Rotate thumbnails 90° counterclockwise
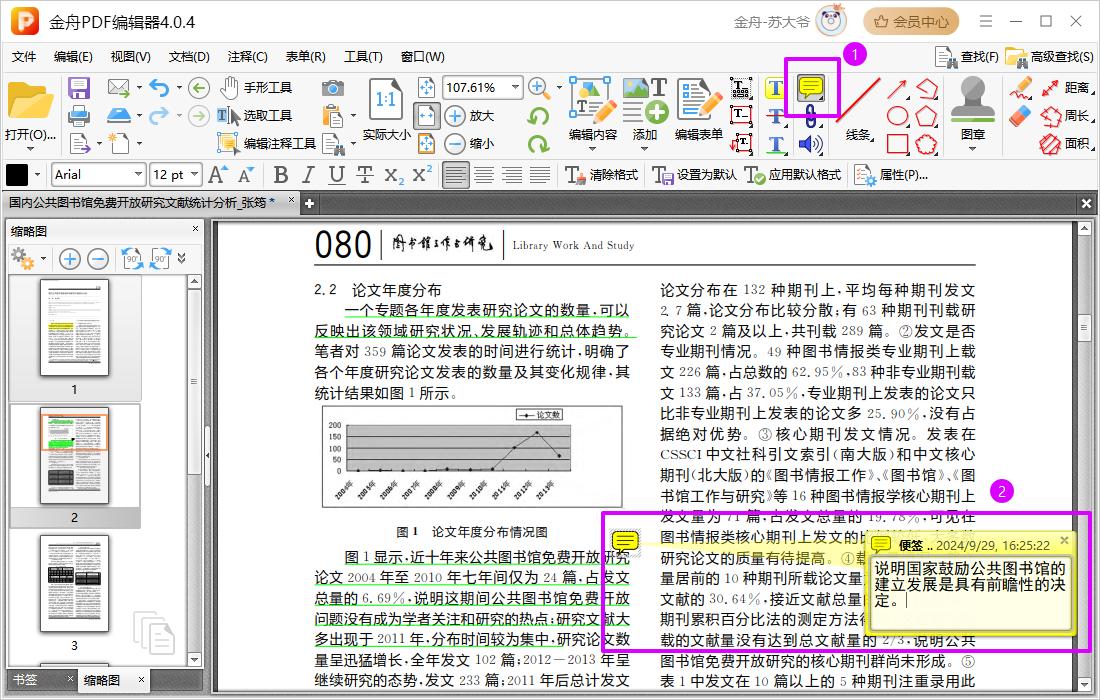This screenshot has width=1100, height=700. point(132,259)
